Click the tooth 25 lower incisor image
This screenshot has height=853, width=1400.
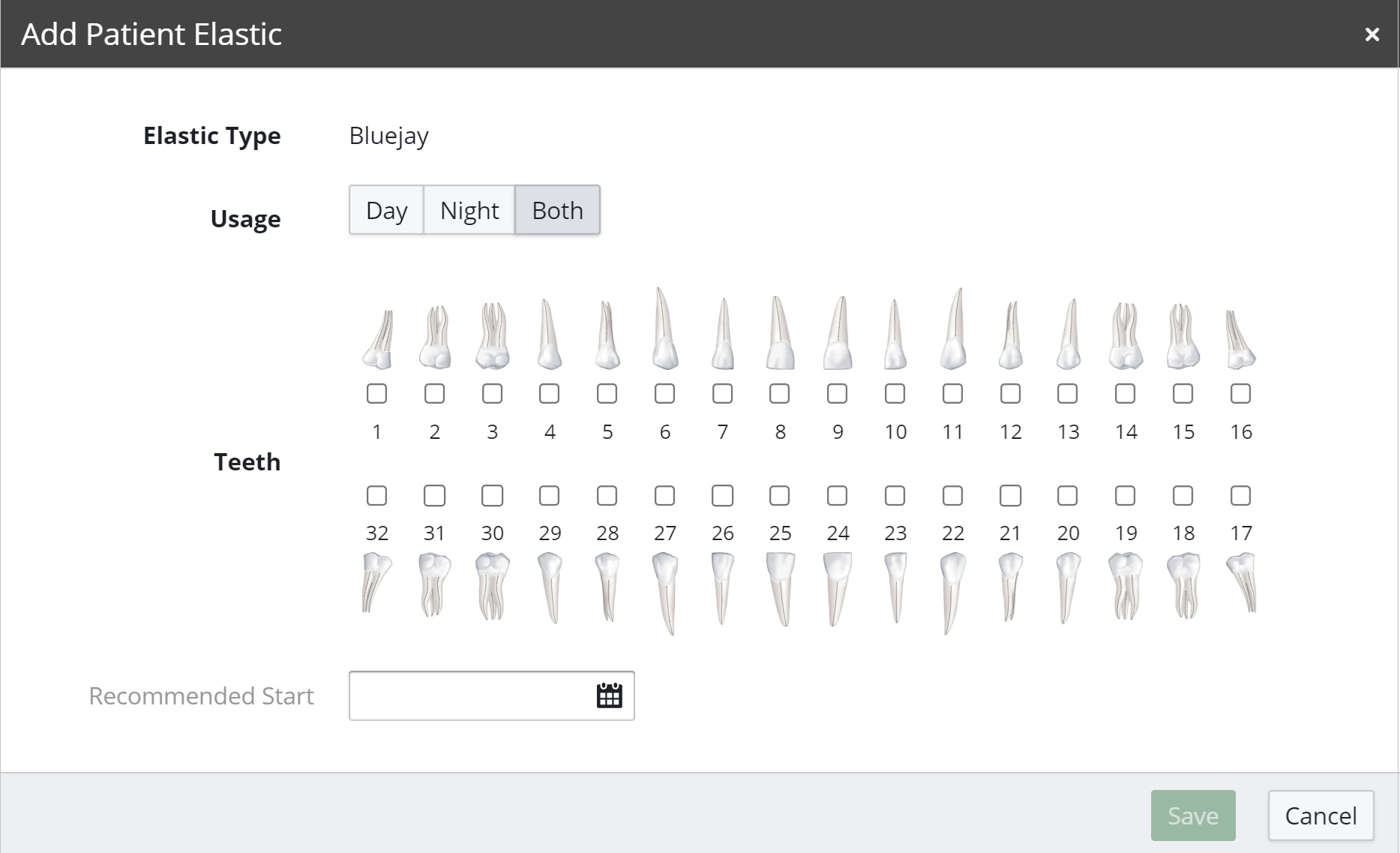tap(781, 590)
